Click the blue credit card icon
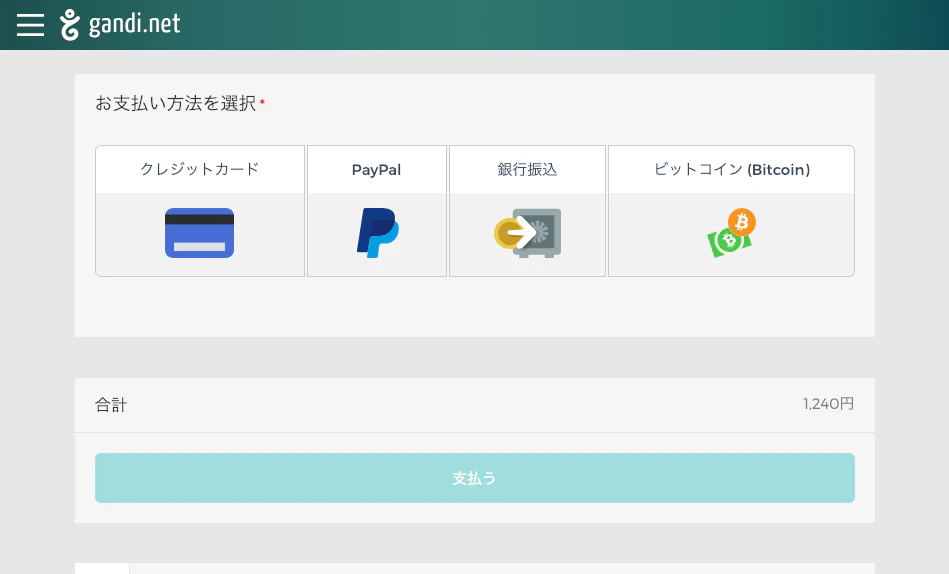The image size is (949, 574). click(200, 233)
